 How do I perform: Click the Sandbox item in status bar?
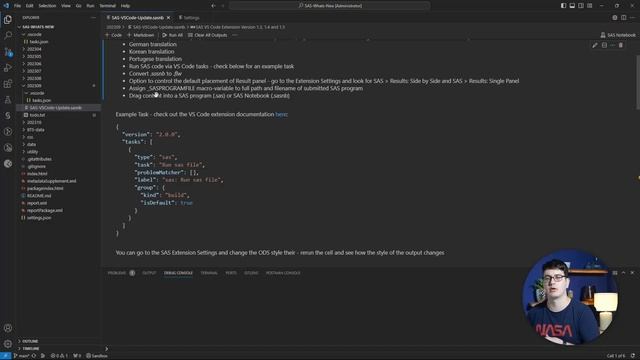point(97,356)
